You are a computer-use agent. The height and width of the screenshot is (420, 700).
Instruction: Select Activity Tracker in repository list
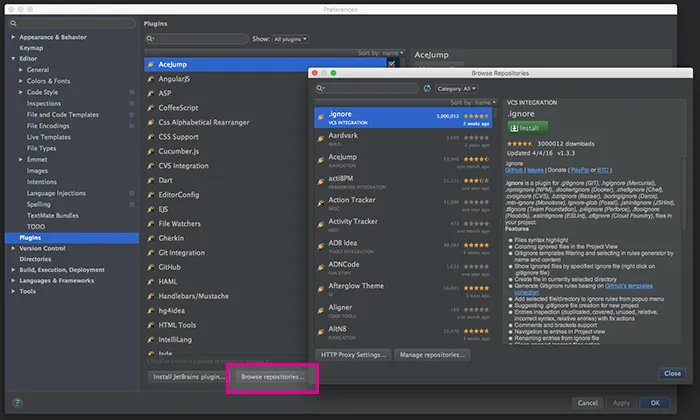coord(403,225)
